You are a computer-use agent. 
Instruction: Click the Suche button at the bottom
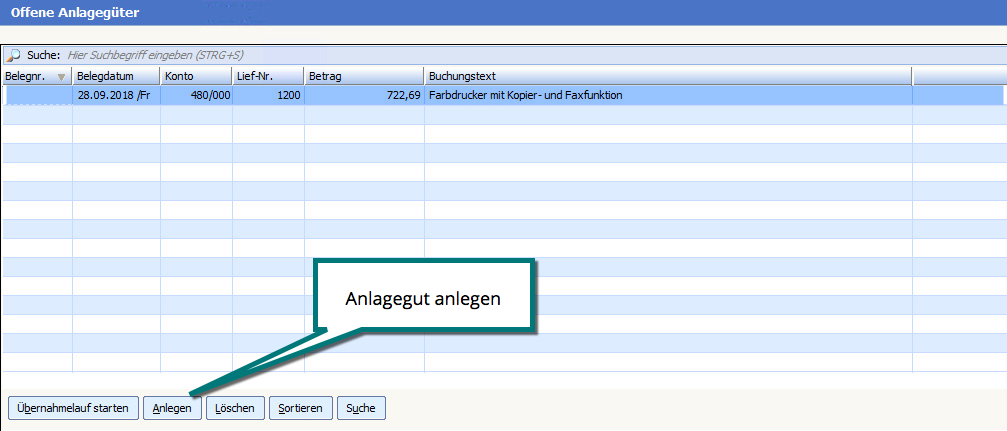tap(361, 408)
